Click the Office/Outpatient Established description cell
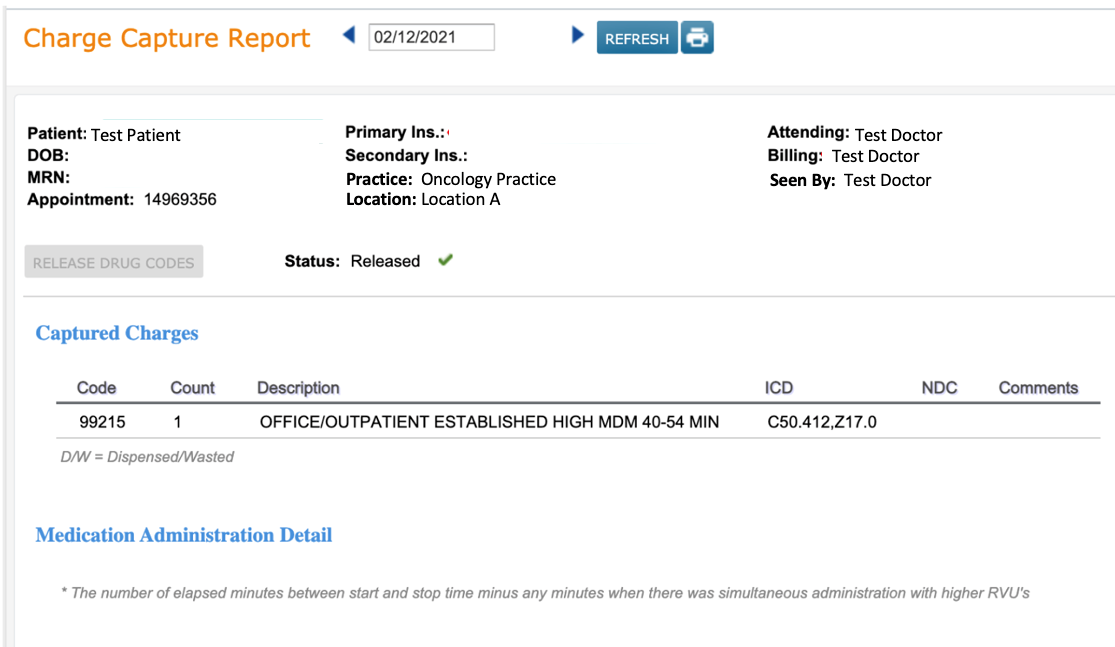 (489, 422)
